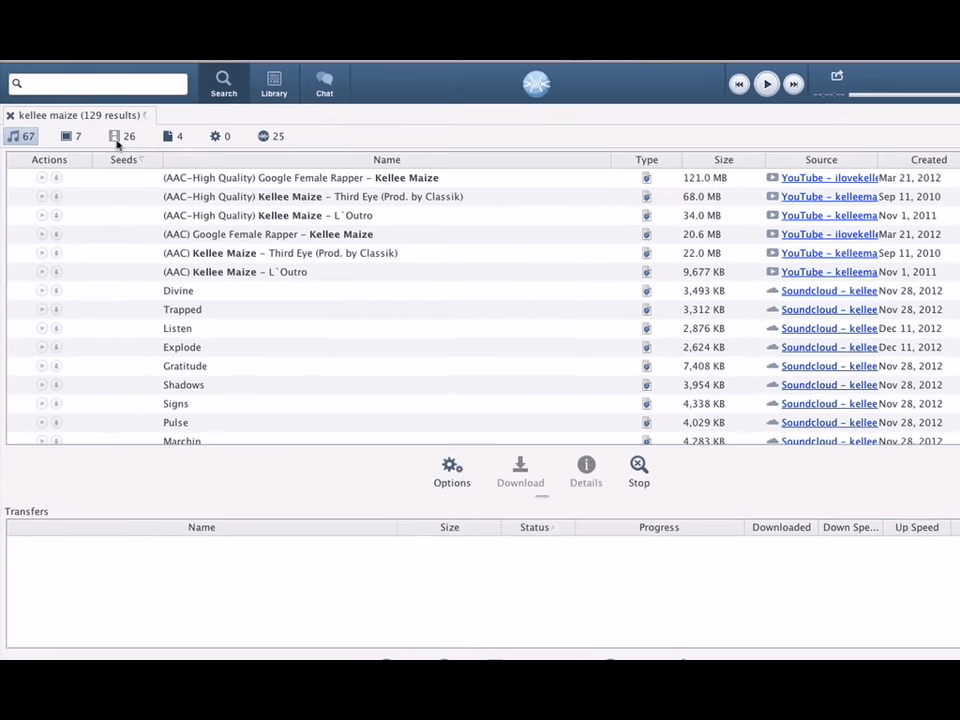Open the Search view in the toolbar
Screen dimensions: 960x720
223,83
